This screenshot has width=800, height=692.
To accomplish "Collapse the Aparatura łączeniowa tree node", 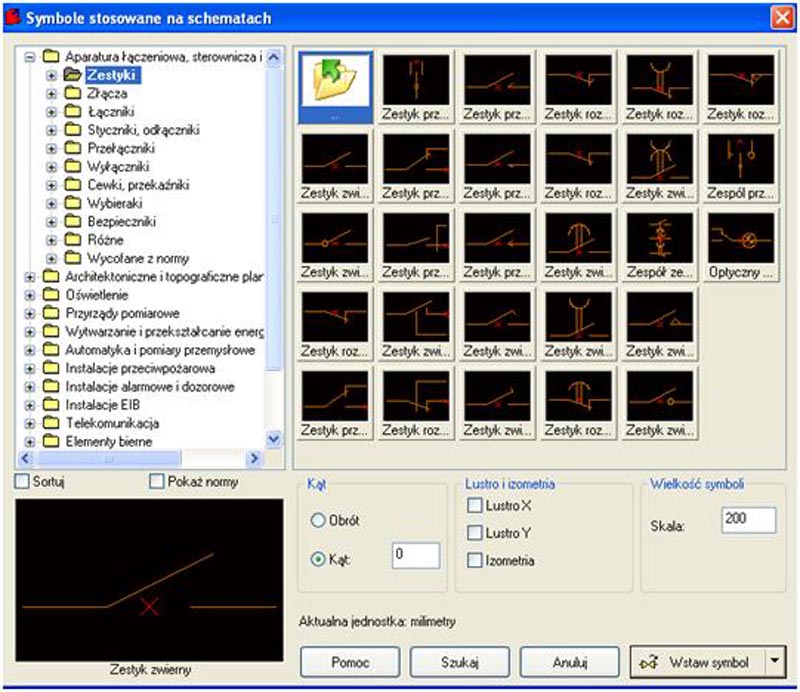I will [30, 57].
